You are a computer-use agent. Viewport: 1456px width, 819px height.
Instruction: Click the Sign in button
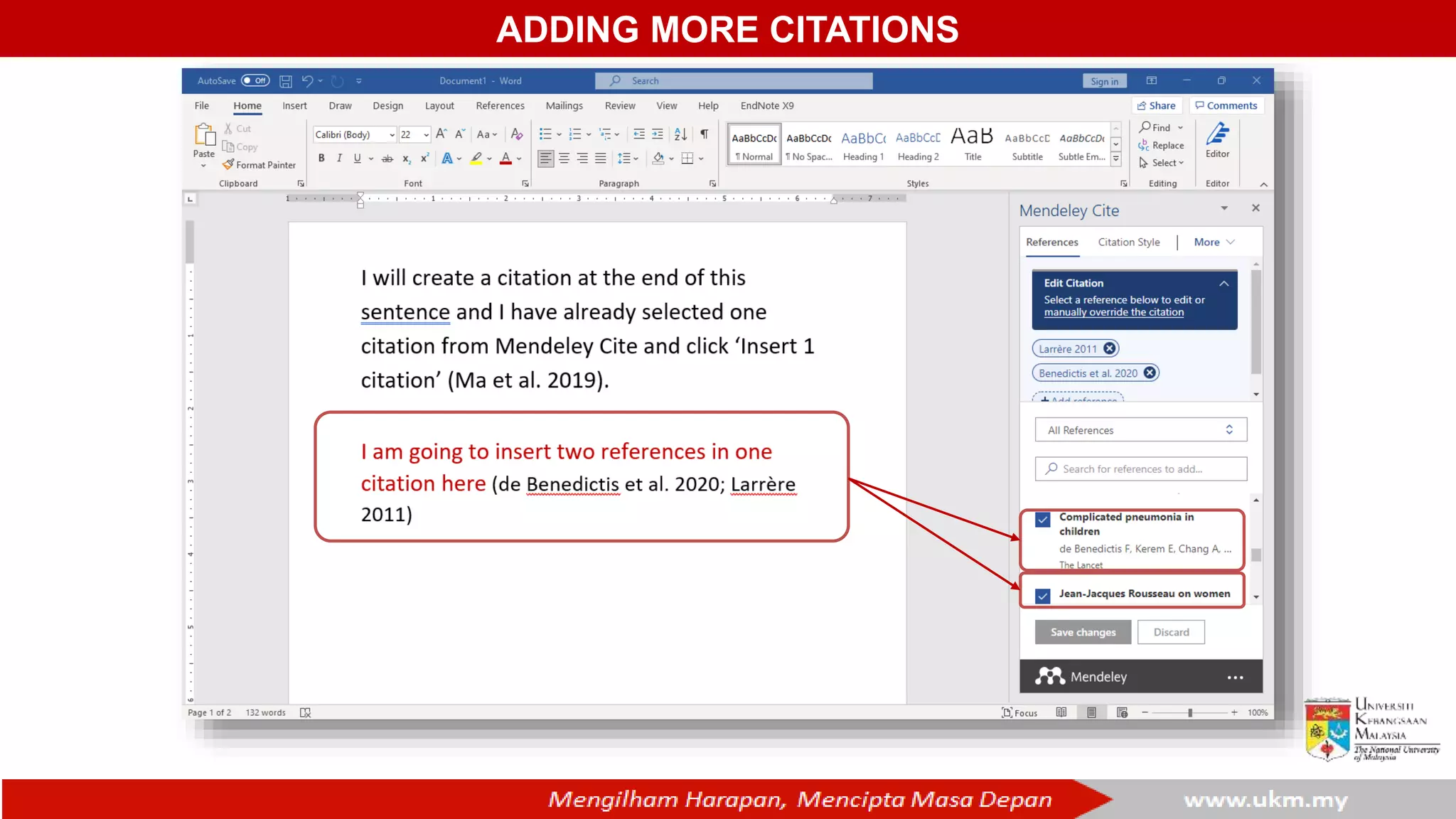(x=1104, y=81)
